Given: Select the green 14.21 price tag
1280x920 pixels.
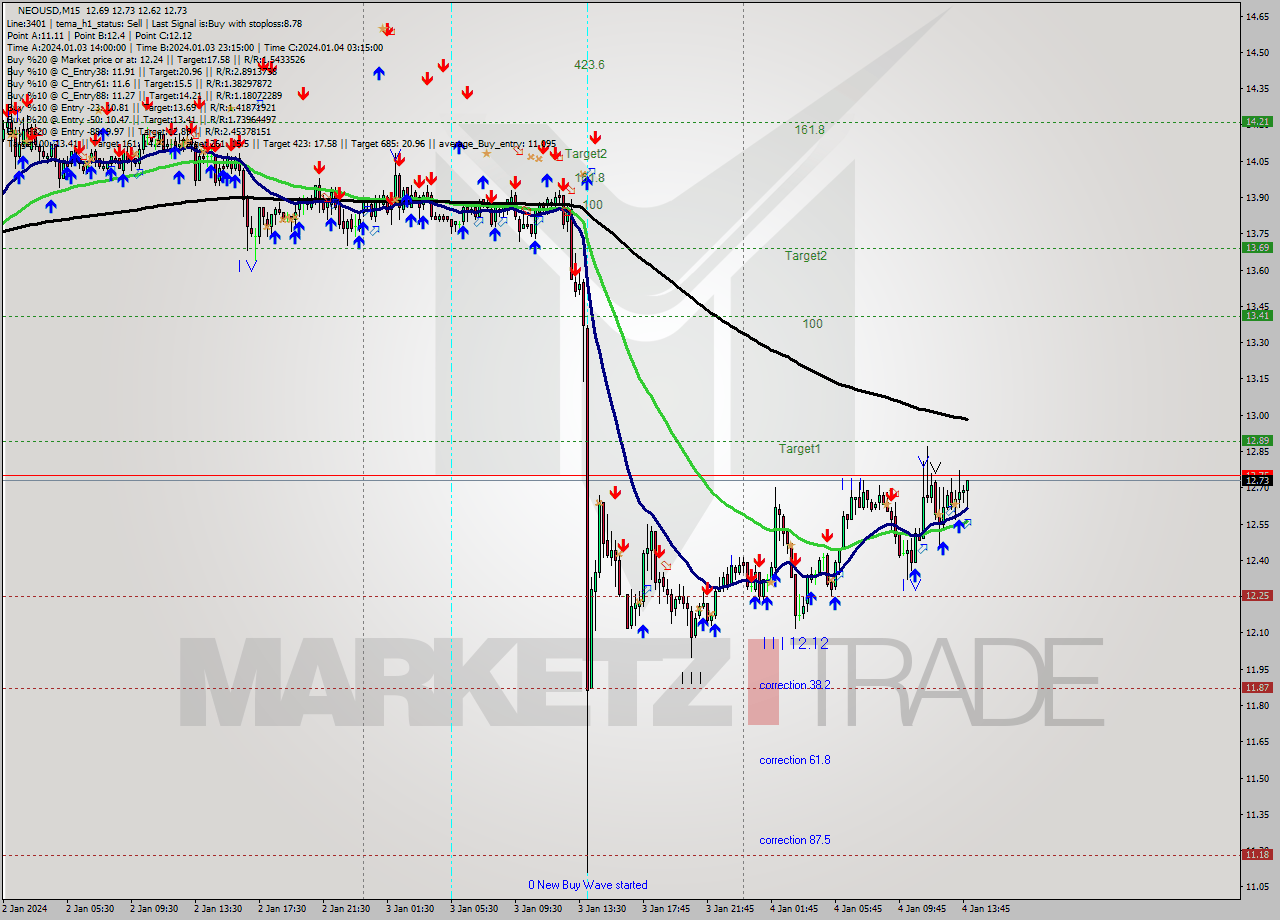Looking at the screenshot, I should pos(1257,122).
